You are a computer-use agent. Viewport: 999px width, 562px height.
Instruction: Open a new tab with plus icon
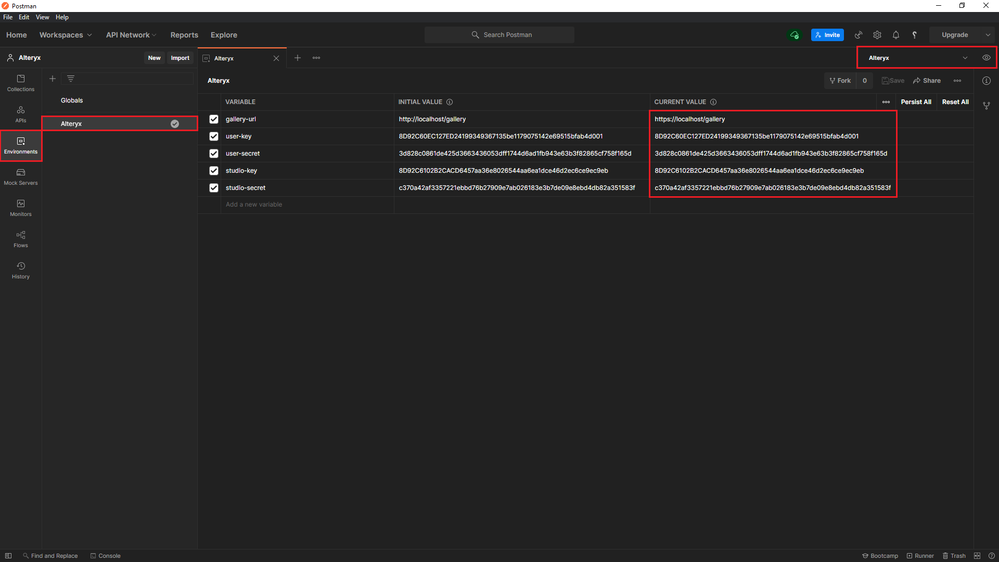tap(298, 58)
